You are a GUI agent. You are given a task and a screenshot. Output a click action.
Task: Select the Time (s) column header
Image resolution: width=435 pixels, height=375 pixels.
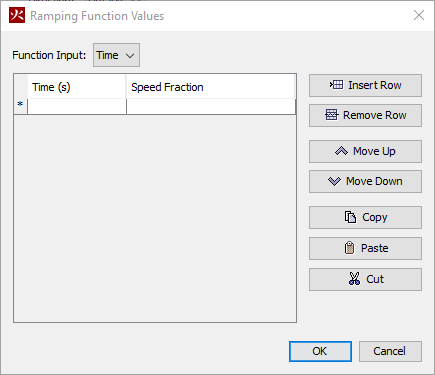76,87
